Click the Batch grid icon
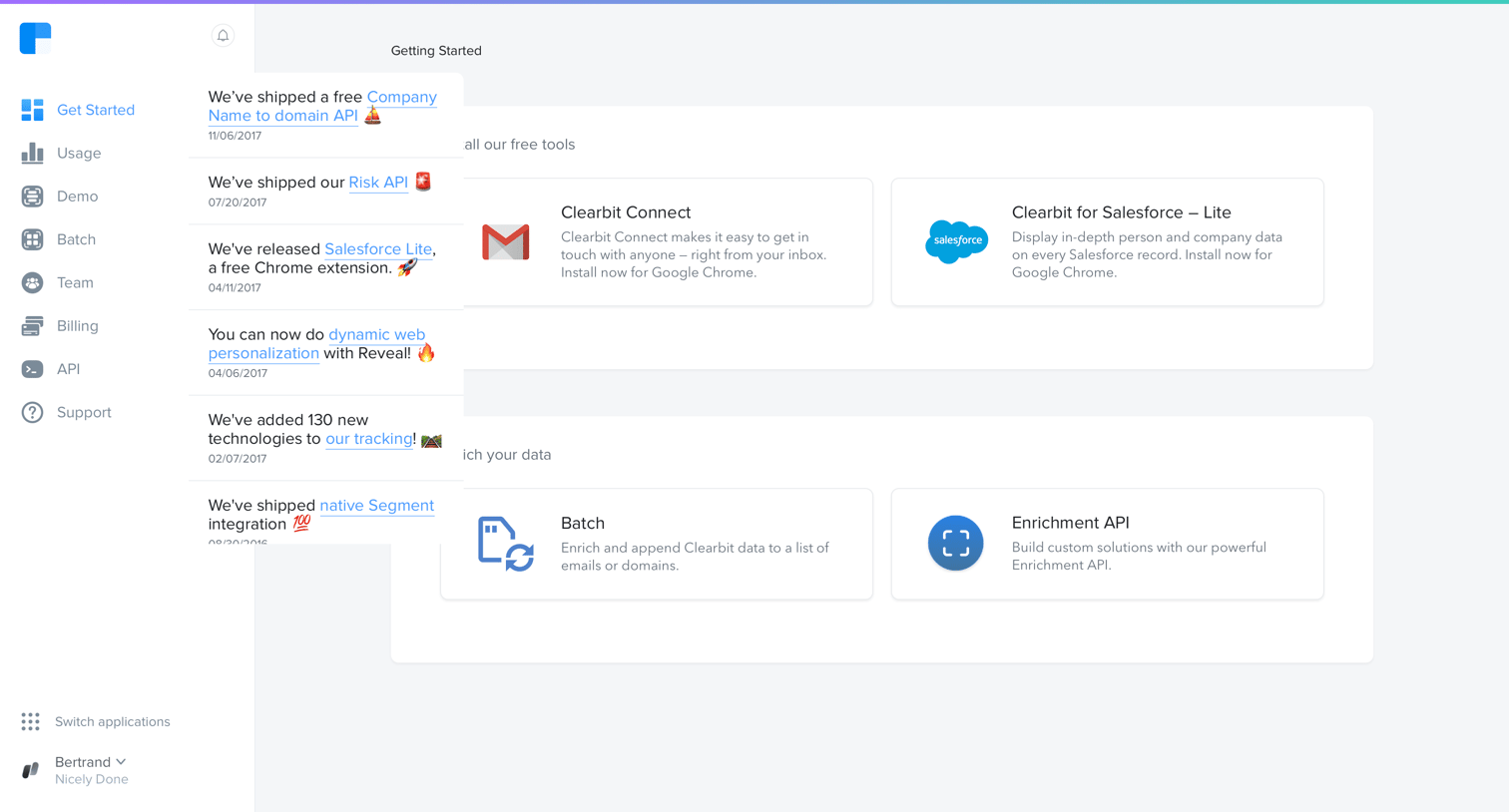The width and height of the screenshot is (1509, 812). tap(32, 239)
